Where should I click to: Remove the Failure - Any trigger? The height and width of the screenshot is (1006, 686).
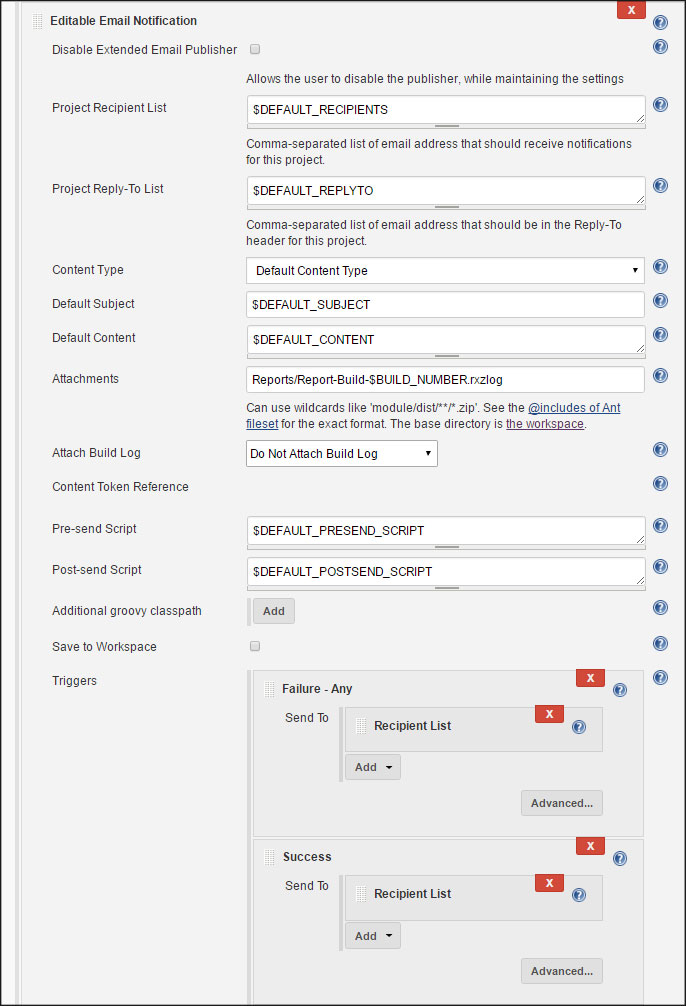(x=590, y=678)
